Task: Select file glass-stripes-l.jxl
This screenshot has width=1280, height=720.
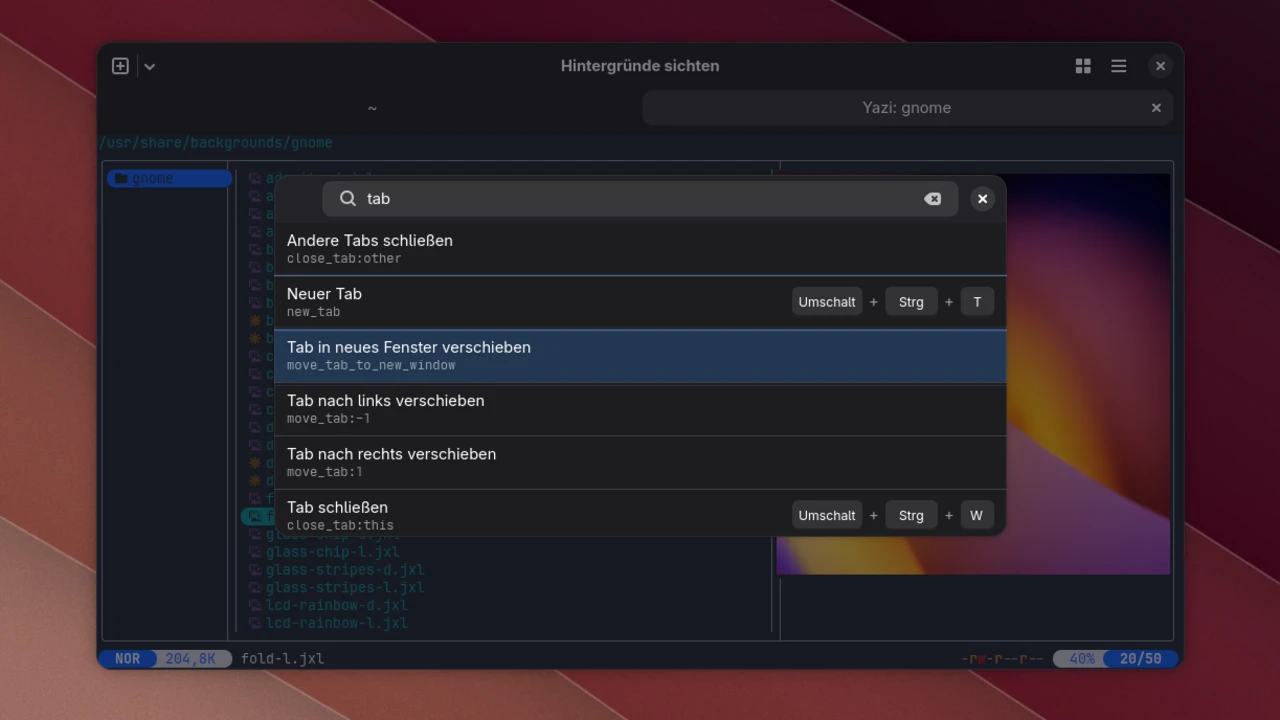Action: pyautogui.click(x=345, y=588)
